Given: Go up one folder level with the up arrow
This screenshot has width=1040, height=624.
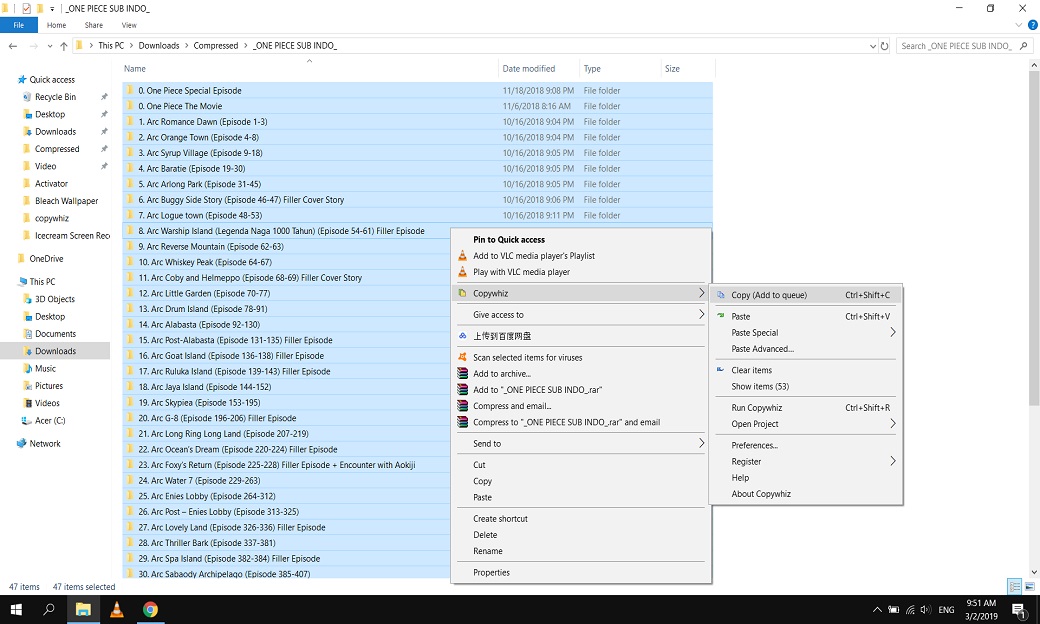Looking at the screenshot, I should 64,46.
